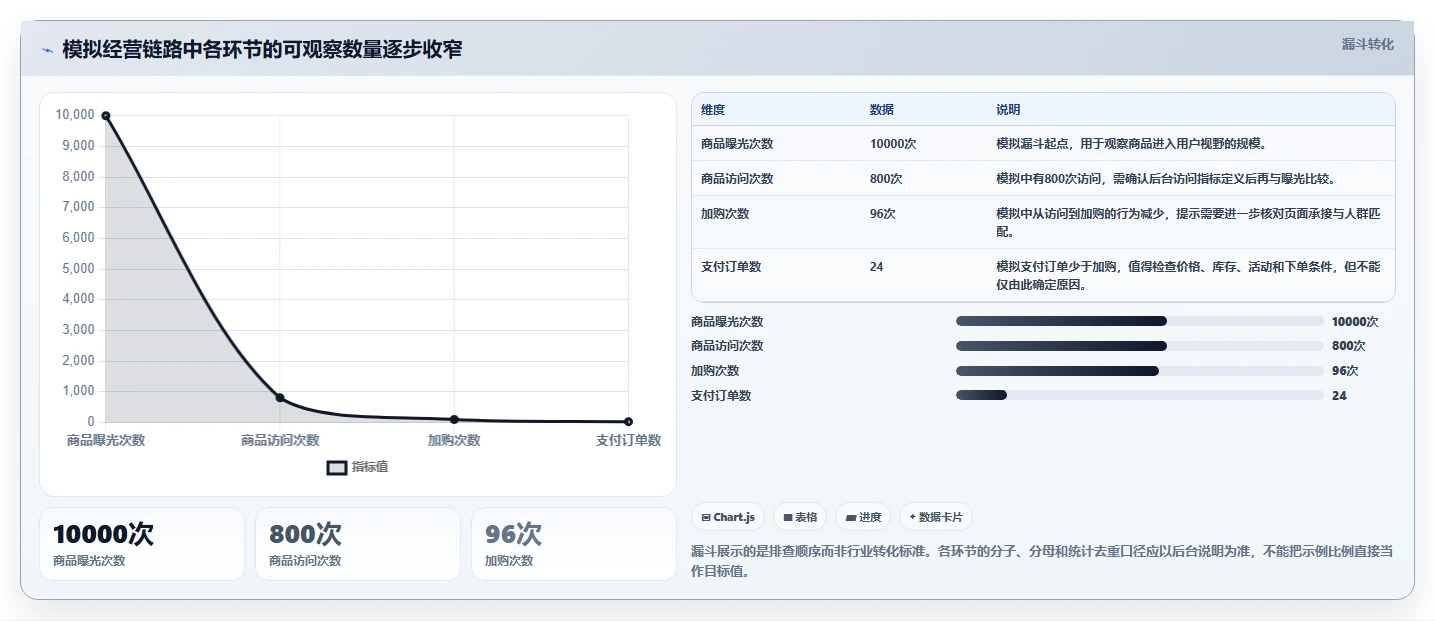Image resolution: width=1435 pixels, height=621 pixels.
Task: Select the 支付订单数 cell in the table
Action: pos(731,267)
